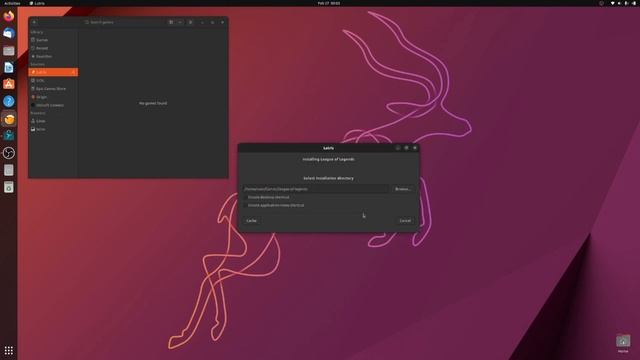Open the Home folder on desktop
The height and width of the screenshot is (360, 640).
(623, 343)
